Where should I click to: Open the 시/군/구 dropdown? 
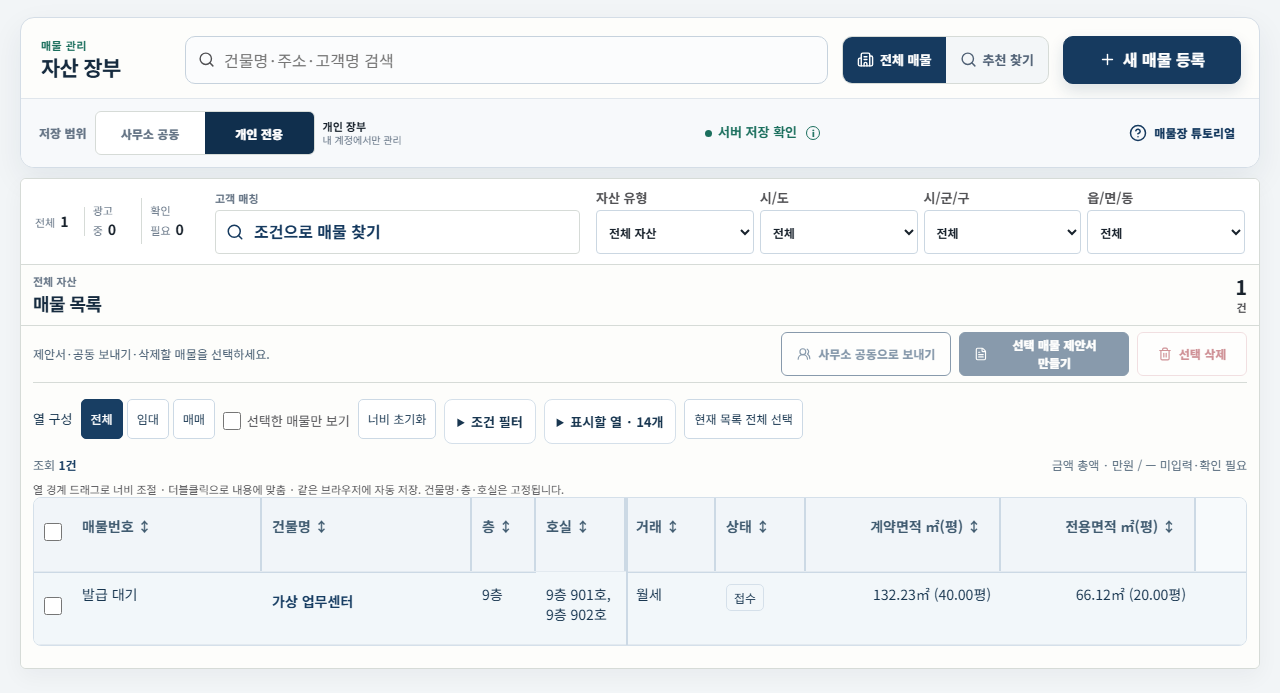click(x=1002, y=232)
